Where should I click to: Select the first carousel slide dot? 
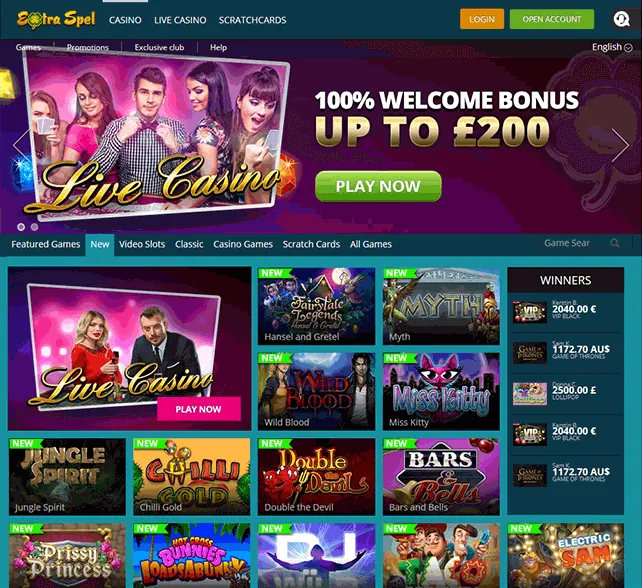21,226
